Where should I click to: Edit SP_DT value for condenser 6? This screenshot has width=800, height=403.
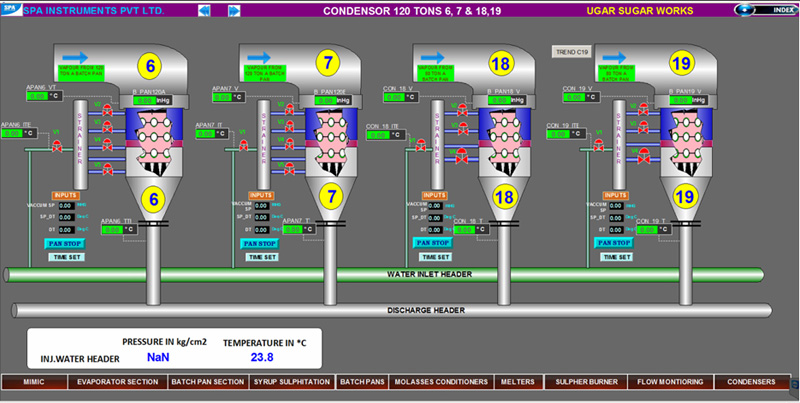(66, 218)
